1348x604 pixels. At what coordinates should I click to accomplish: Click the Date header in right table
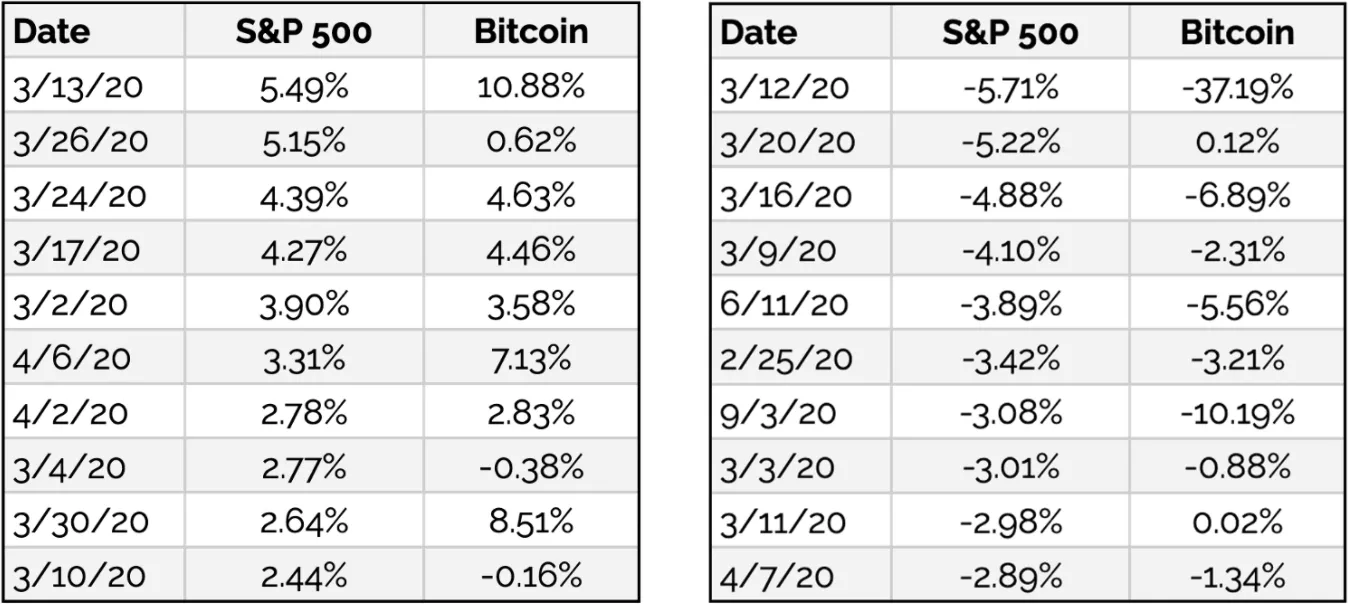point(758,32)
